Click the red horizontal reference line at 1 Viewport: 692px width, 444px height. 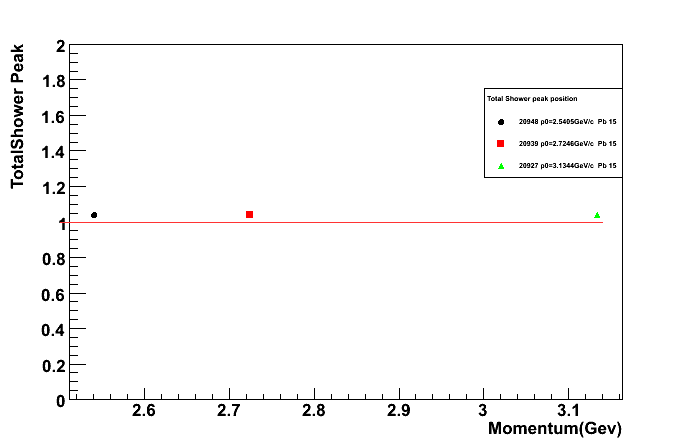(x=331, y=222)
